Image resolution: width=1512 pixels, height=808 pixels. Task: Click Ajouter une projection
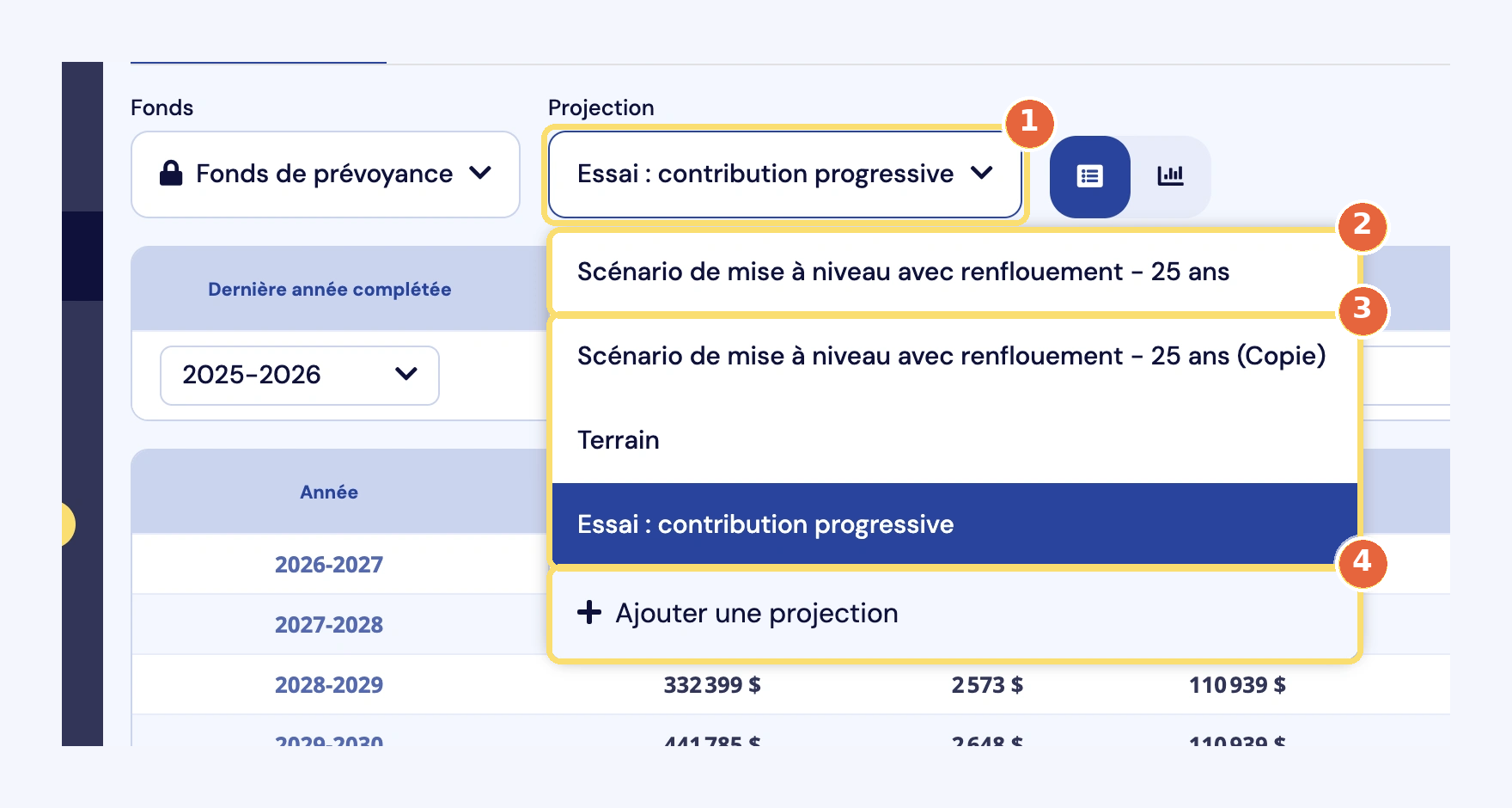(954, 614)
